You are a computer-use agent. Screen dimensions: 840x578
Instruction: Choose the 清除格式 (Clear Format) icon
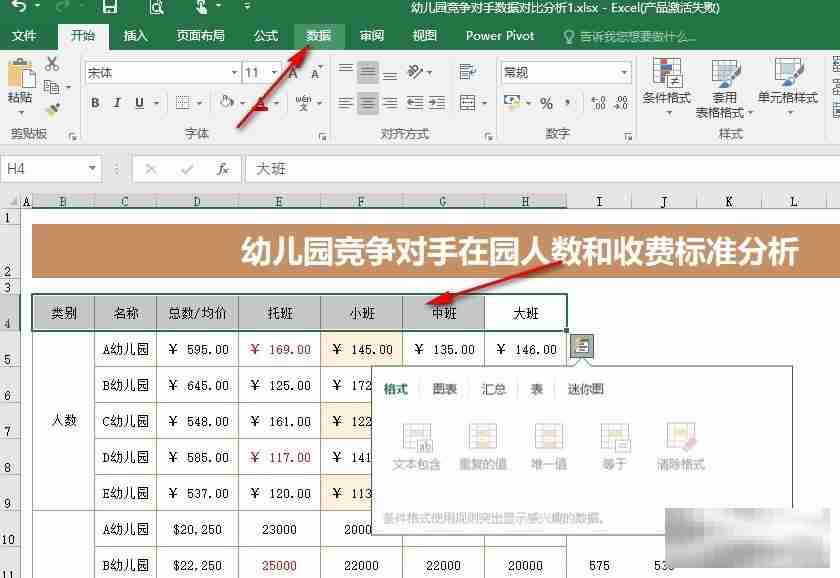coord(681,440)
